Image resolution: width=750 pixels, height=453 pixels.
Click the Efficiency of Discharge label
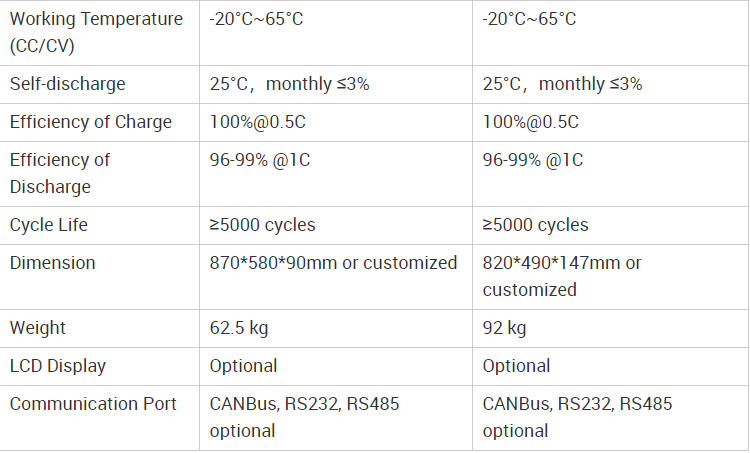click(60, 173)
